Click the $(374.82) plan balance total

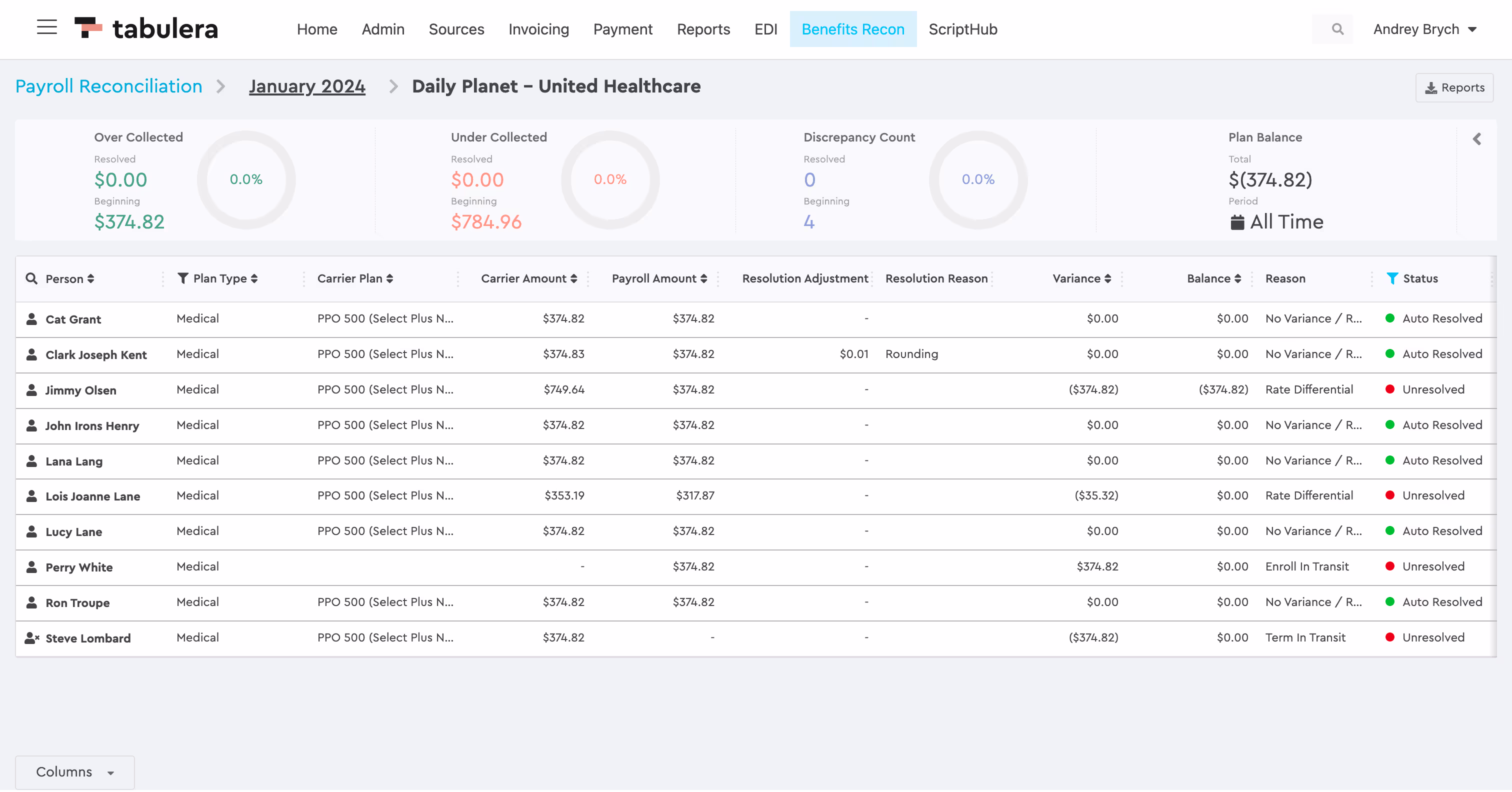[1270, 179]
